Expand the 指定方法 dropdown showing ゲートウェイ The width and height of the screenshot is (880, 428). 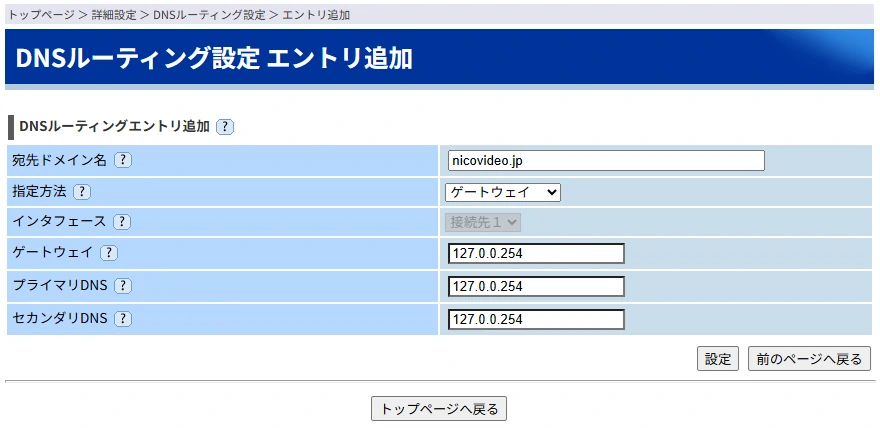[x=503, y=192]
